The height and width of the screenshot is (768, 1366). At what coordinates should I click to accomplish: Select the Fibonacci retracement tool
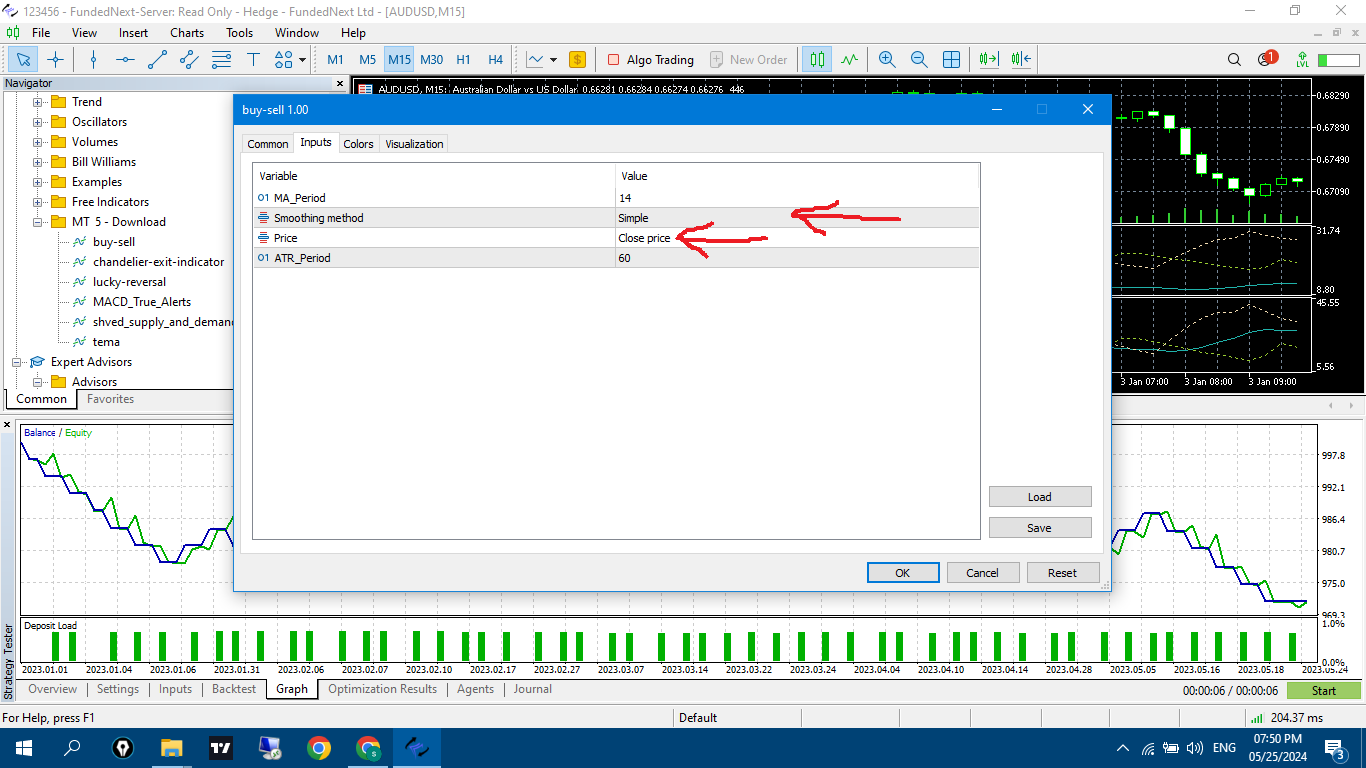[221, 59]
